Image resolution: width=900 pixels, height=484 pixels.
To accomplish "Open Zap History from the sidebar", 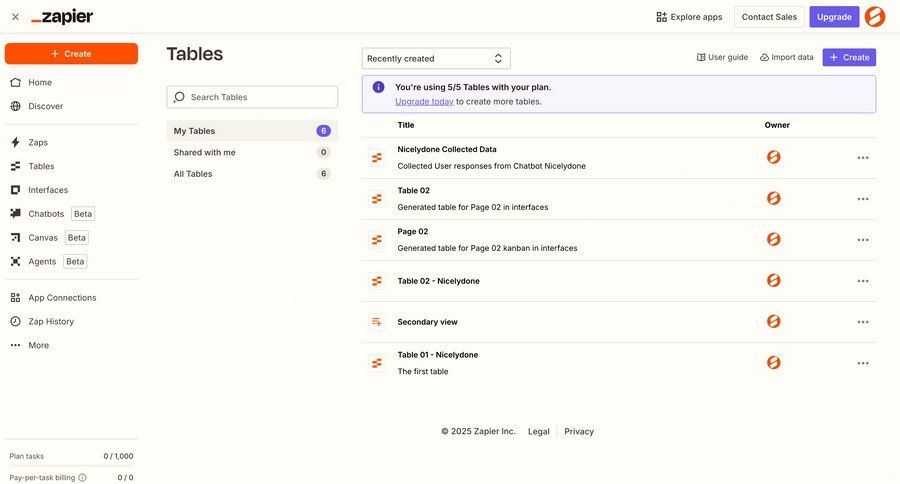I will pos(51,322).
